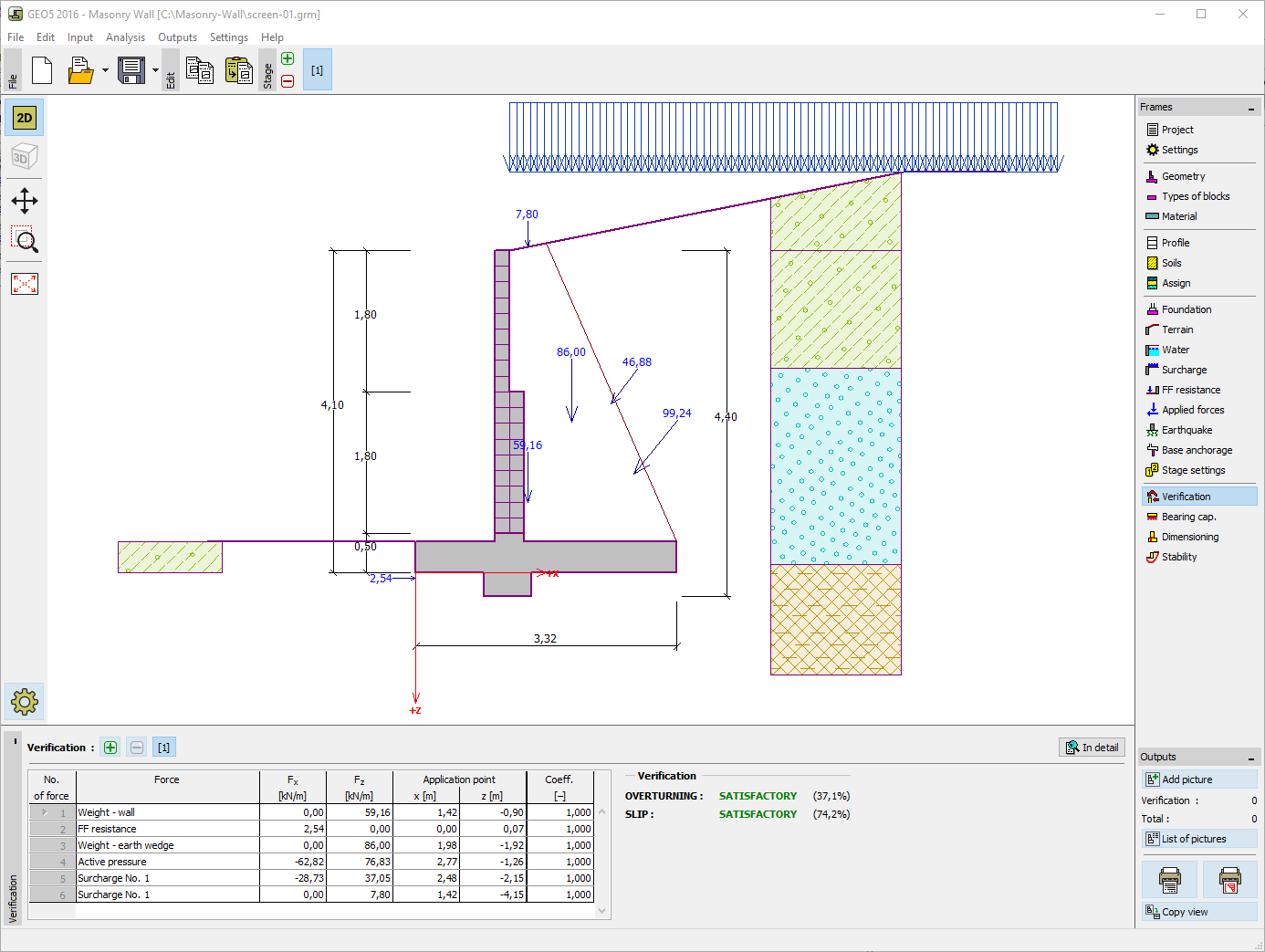This screenshot has width=1265, height=952.
Task: Click the green hatched soil swatch left of wall
Action: point(170,557)
